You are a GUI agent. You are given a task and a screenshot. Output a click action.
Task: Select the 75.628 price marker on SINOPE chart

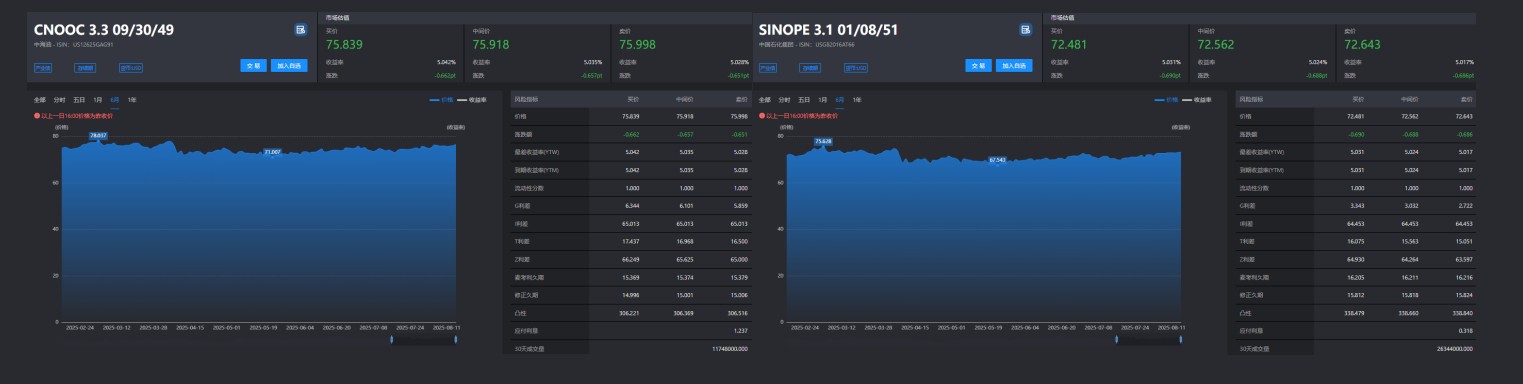point(823,141)
